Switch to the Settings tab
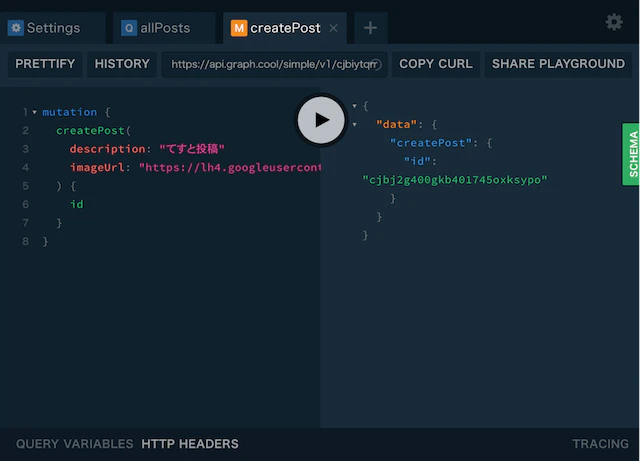Image resolution: width=640 pixels, height=461 pixels. (53, 28)
